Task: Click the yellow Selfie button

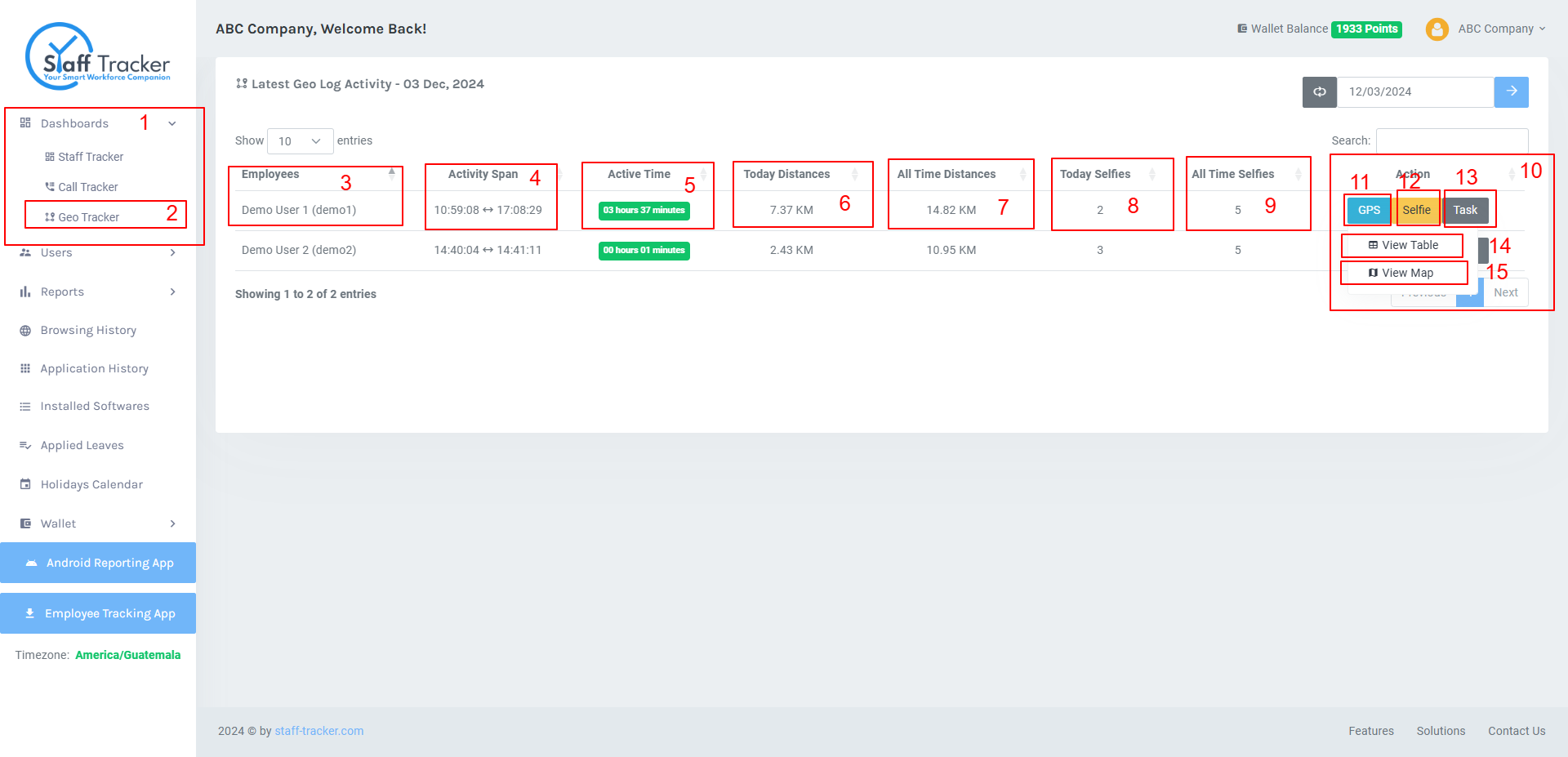Action: click(1416, 210)
